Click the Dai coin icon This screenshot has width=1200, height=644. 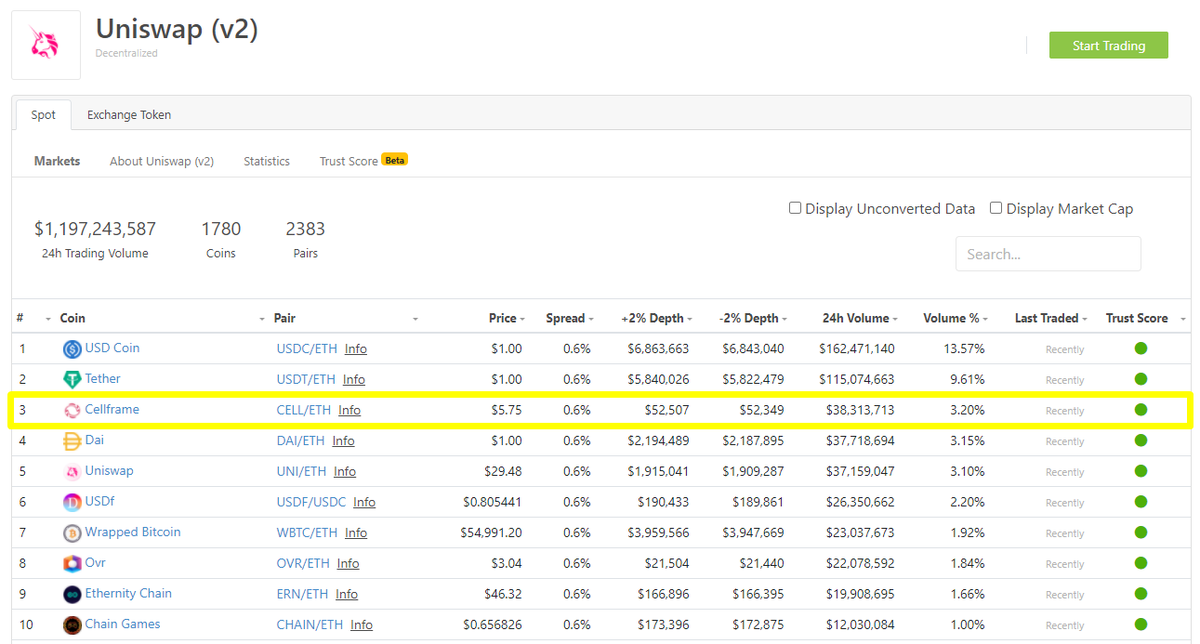point(72,441)
